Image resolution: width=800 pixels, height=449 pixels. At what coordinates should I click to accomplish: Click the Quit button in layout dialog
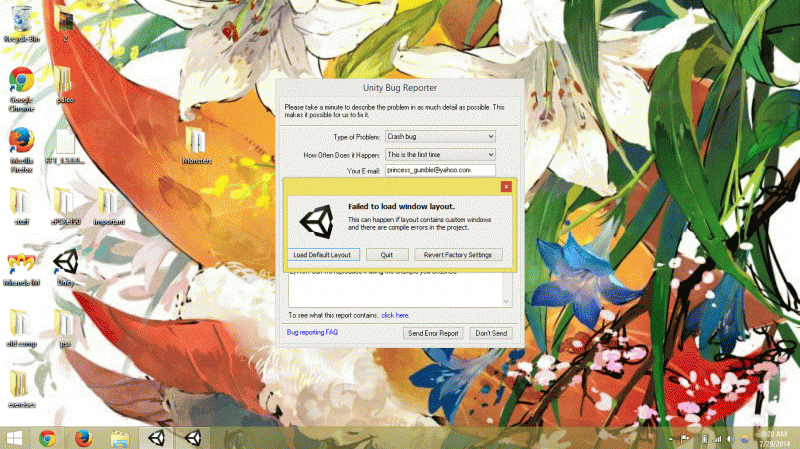coord(387,255)
